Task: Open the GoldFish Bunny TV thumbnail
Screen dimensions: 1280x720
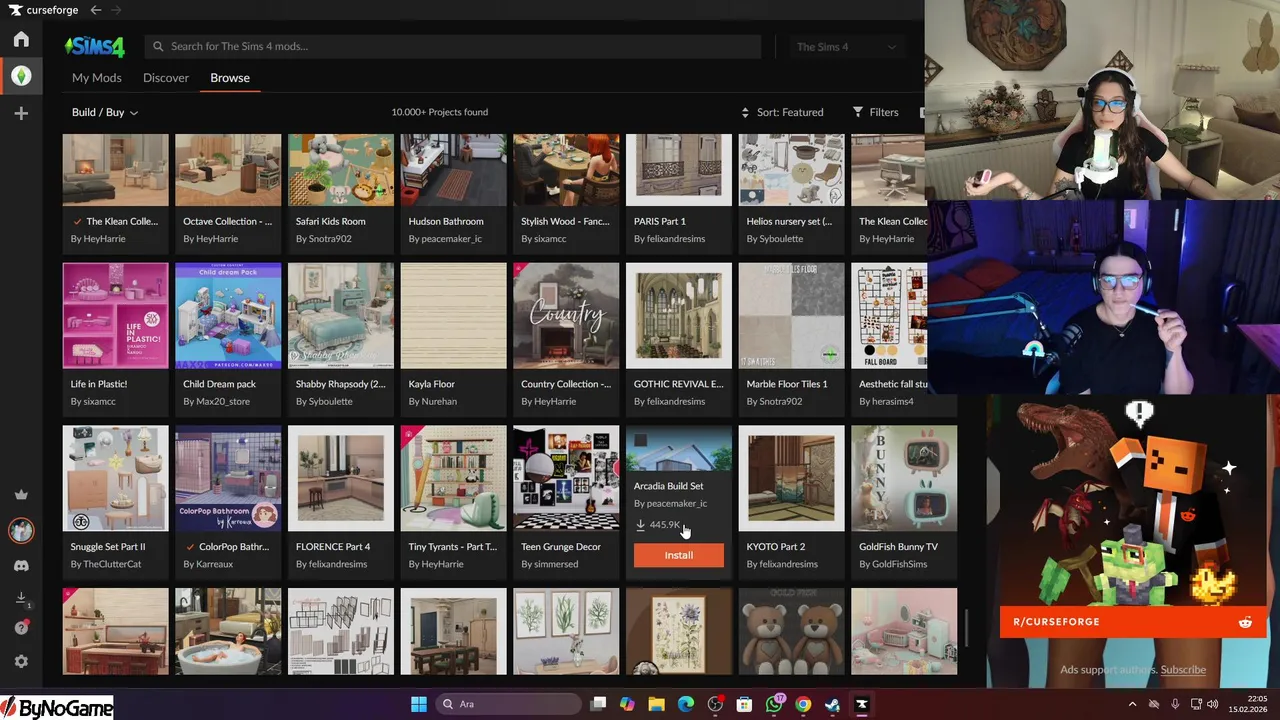Action: click(x=904, y=478)
